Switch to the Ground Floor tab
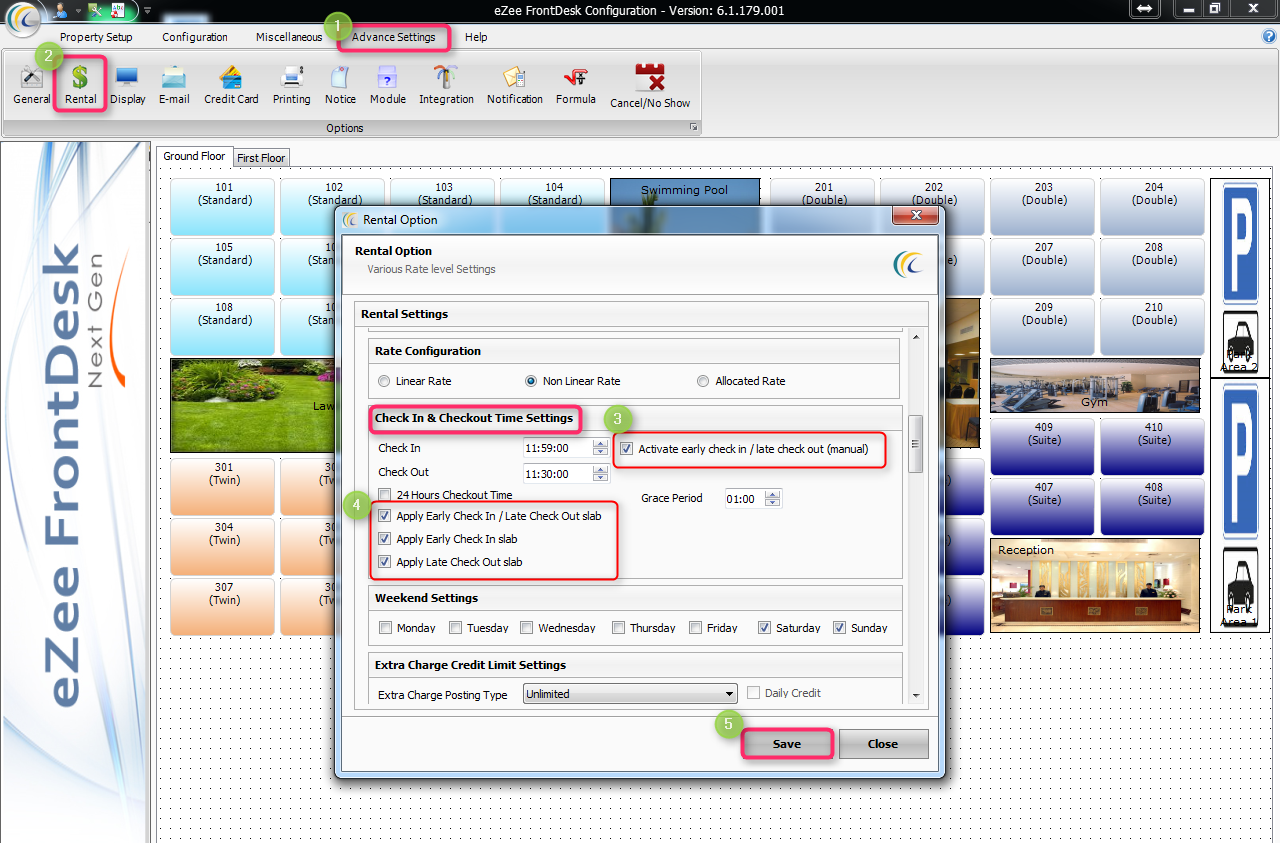This screenshot has width=1280, height=843. pyautogui.click(x=194, y=156)
